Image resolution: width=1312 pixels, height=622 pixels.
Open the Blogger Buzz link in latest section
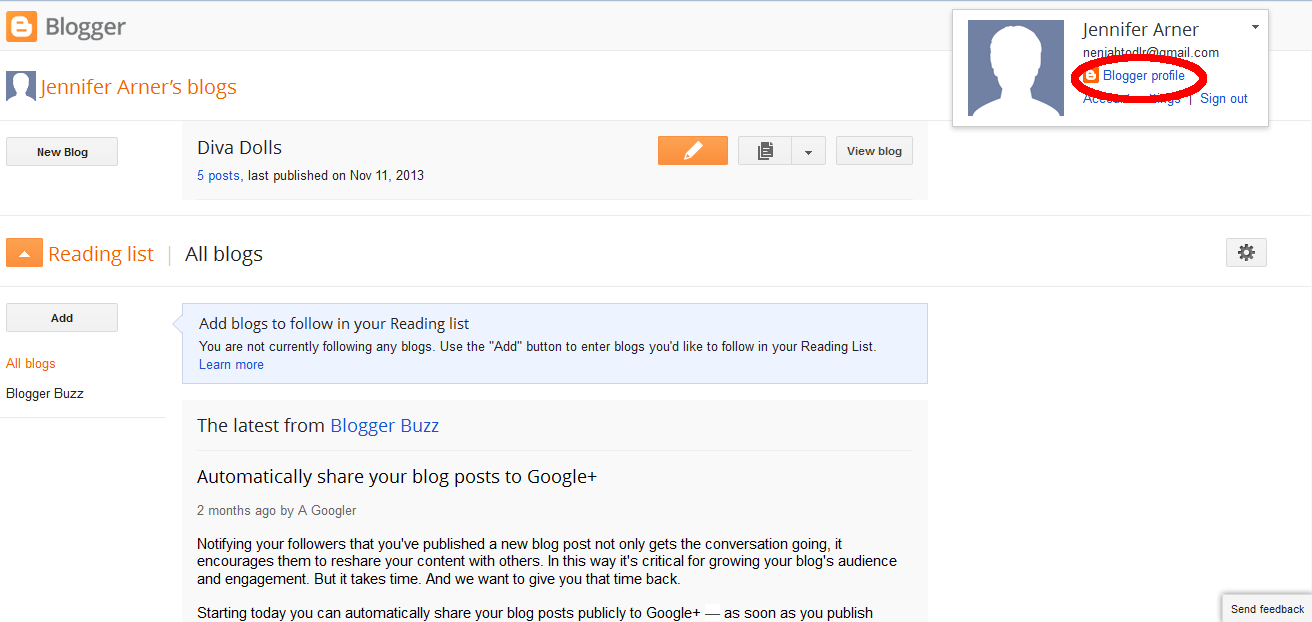tap(384, 425)
